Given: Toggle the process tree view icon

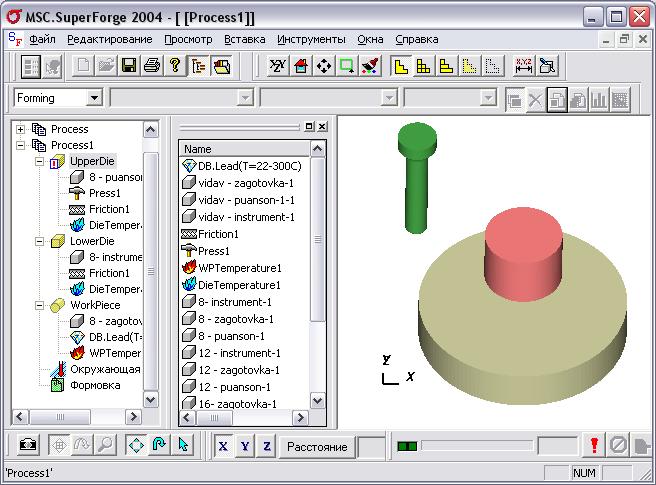Looking at the screenshot, I should [x=198, y=66].
